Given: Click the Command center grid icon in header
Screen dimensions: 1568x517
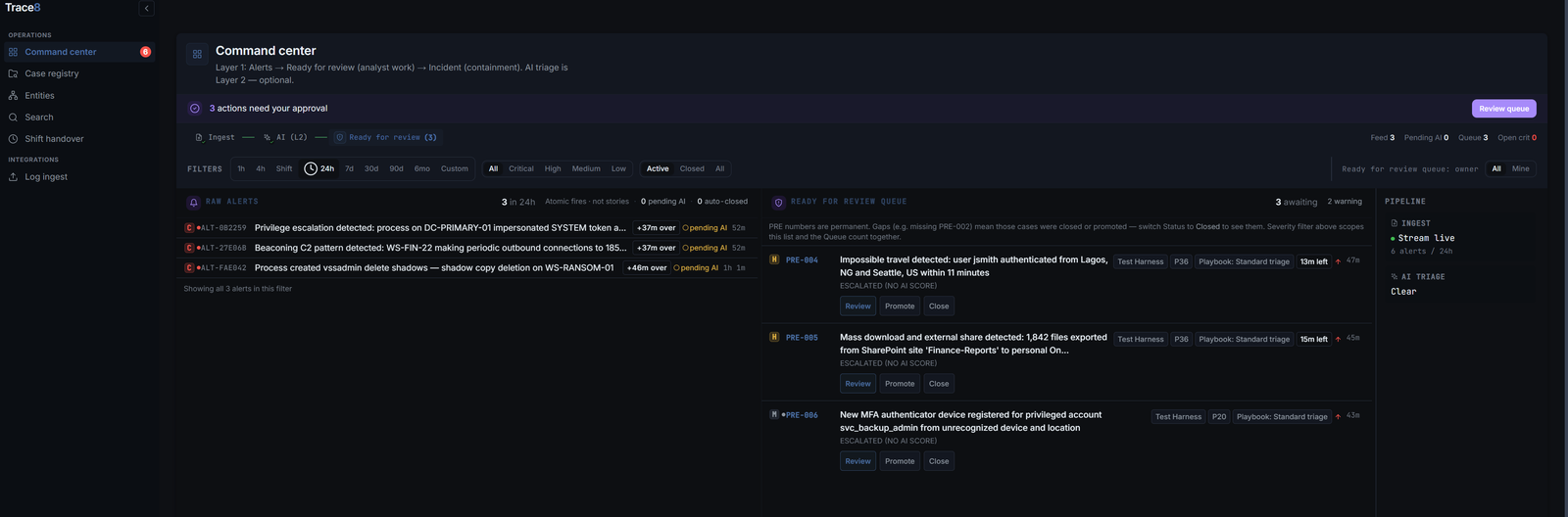Looking at the screenshot, I should pos(197,54).
